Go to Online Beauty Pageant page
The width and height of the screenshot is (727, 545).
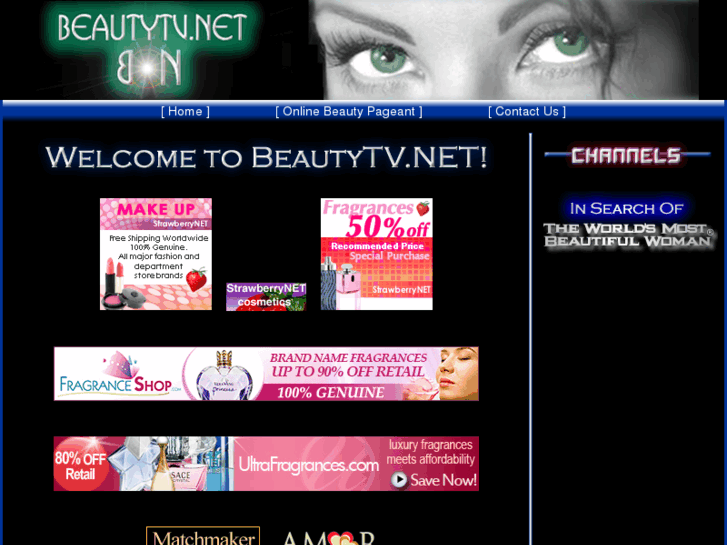point(349,111)
